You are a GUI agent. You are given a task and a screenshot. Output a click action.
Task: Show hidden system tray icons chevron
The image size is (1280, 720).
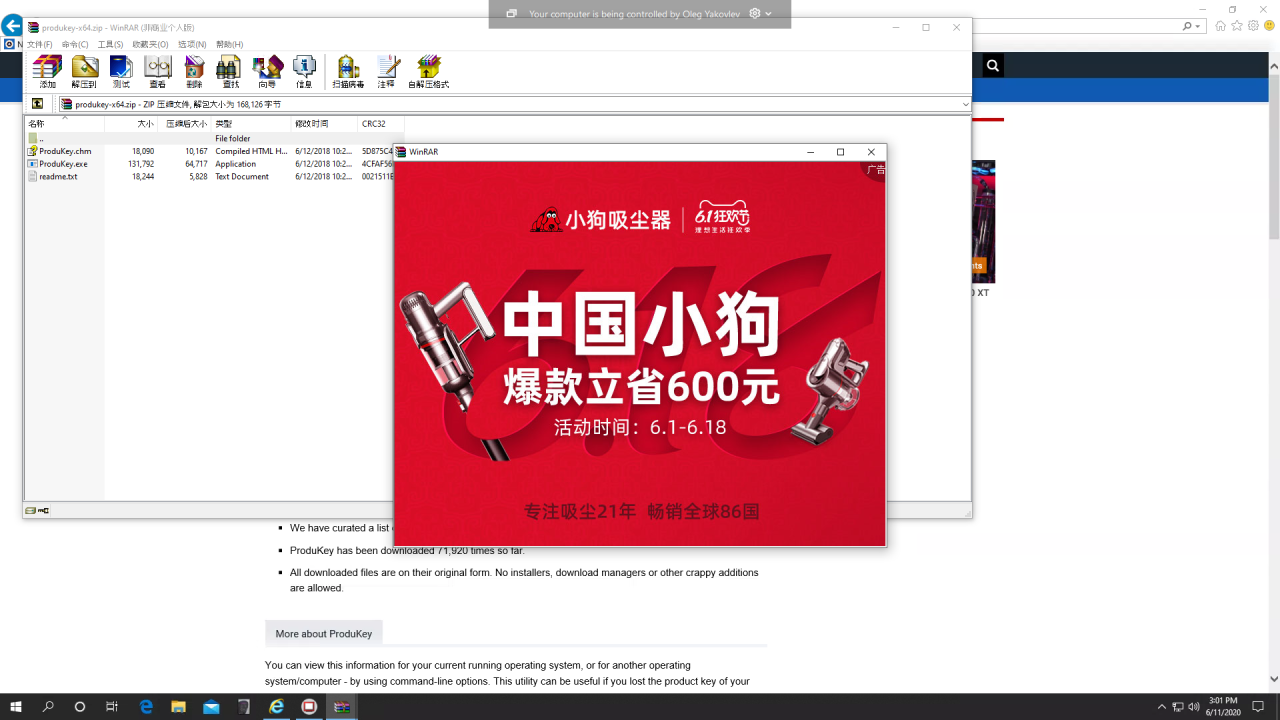coord(1161,707)
